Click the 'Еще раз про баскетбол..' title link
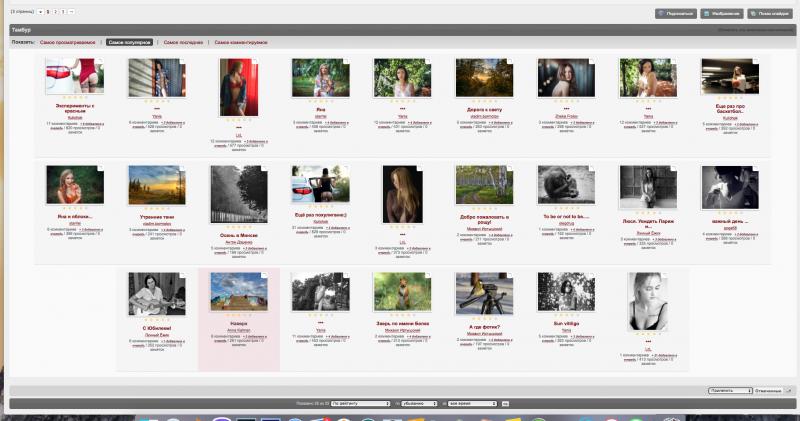800x421 pixels. point(730,109)
